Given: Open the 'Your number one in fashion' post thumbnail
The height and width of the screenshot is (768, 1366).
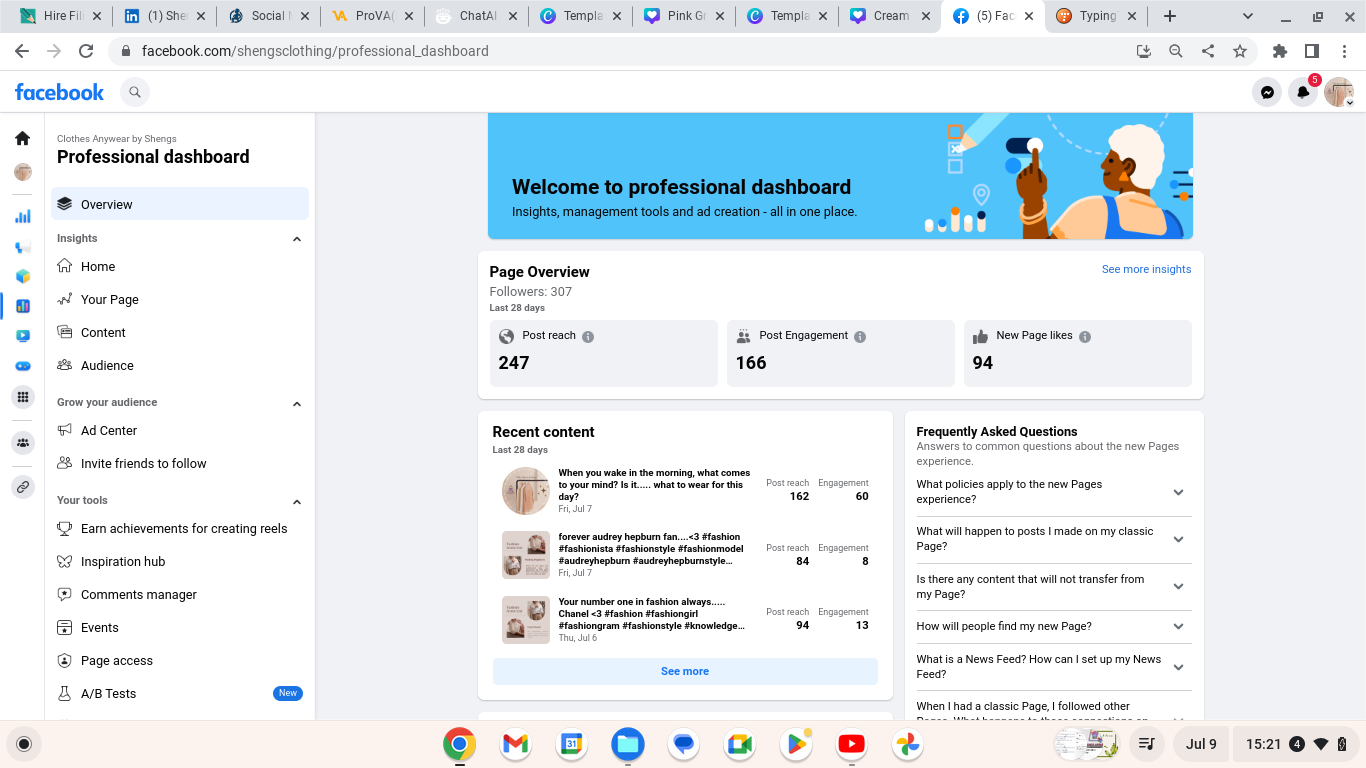Looking at the screenshot, I should point(526,620).
